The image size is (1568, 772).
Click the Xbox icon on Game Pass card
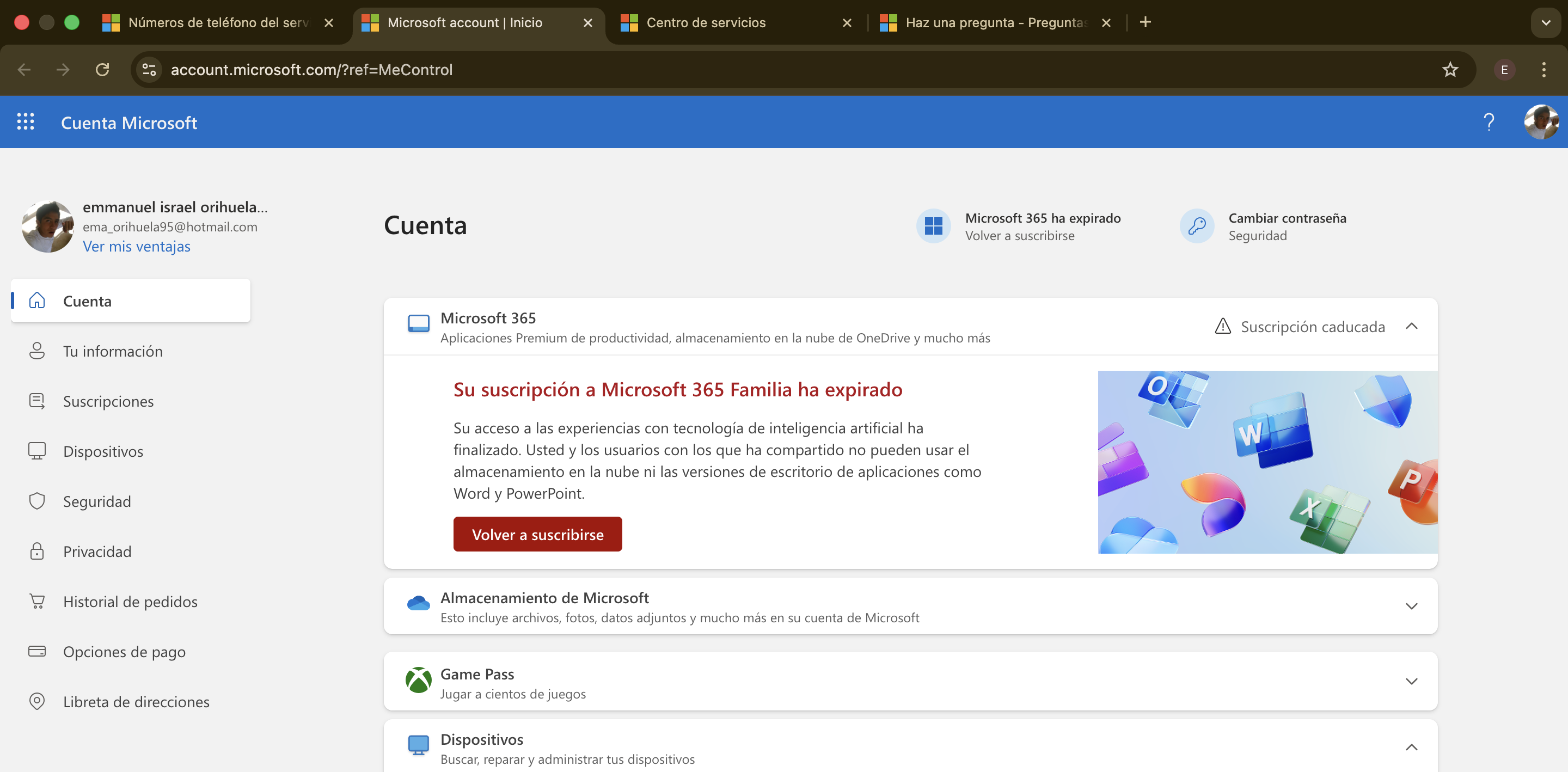click(418, 680)
